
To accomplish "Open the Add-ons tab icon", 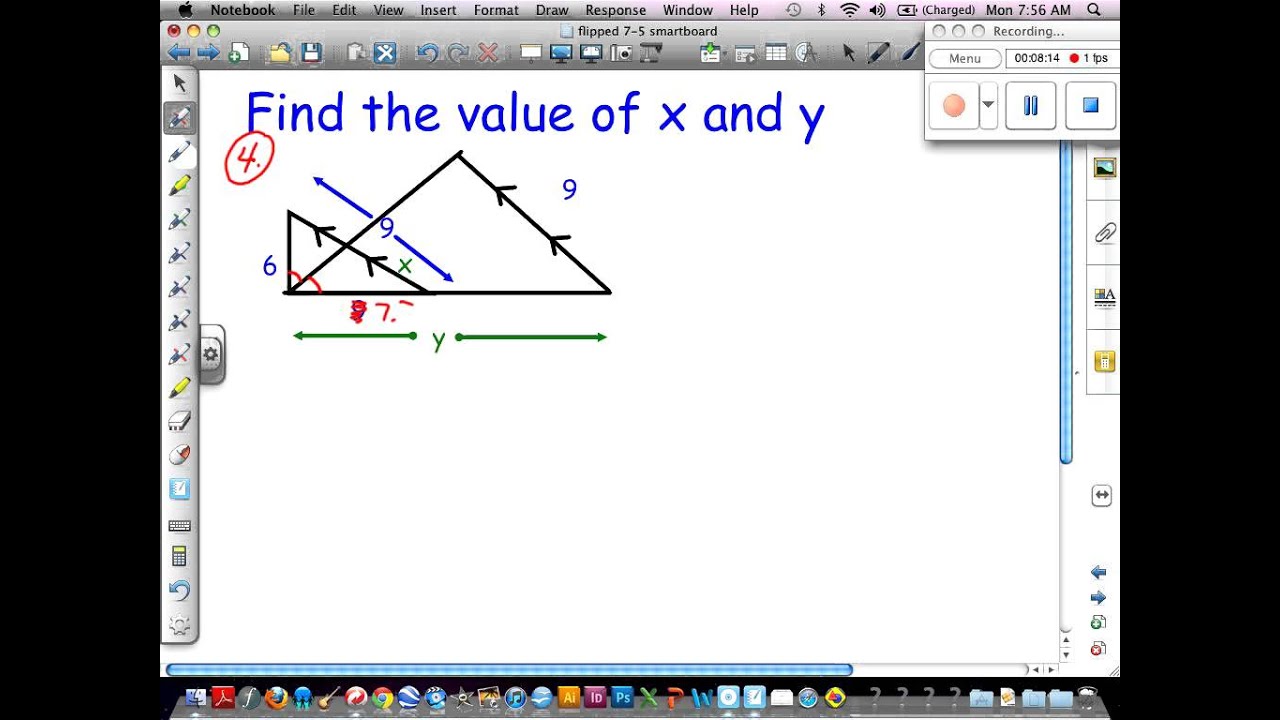I will coord(1104,362).
